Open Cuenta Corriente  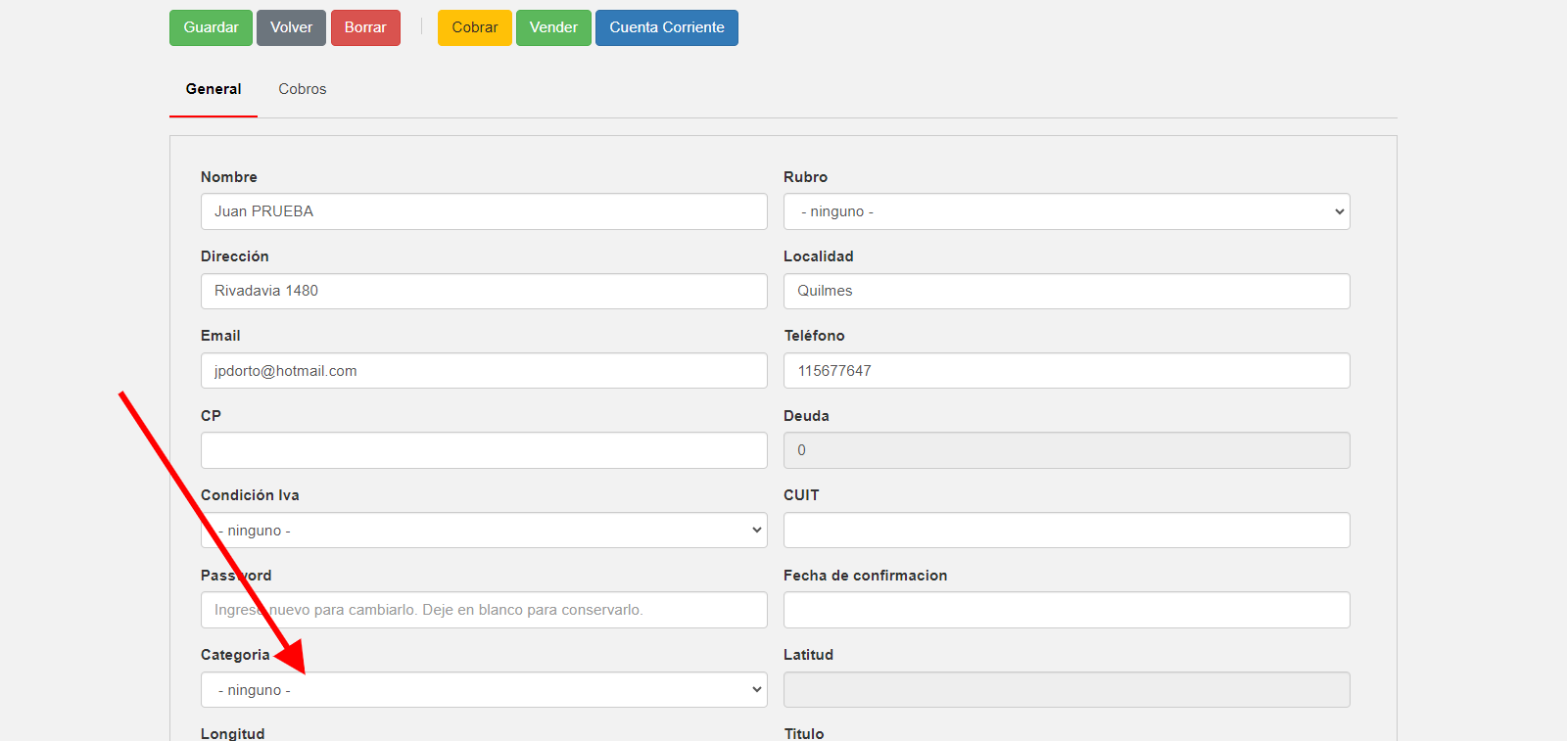(x=666, y=27)
